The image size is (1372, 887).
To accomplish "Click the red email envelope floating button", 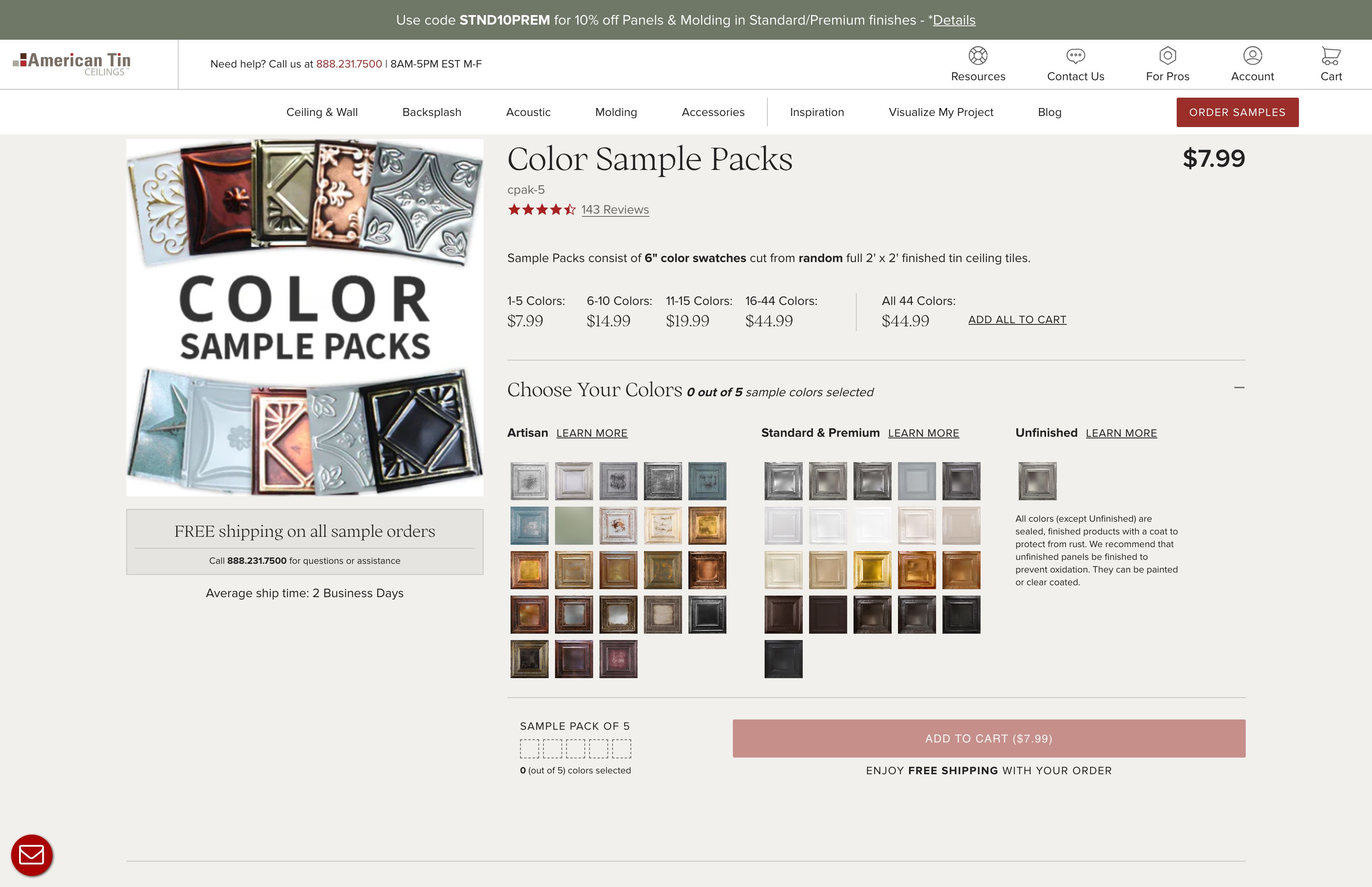I will pyautogui.click(x=32, y=855).
